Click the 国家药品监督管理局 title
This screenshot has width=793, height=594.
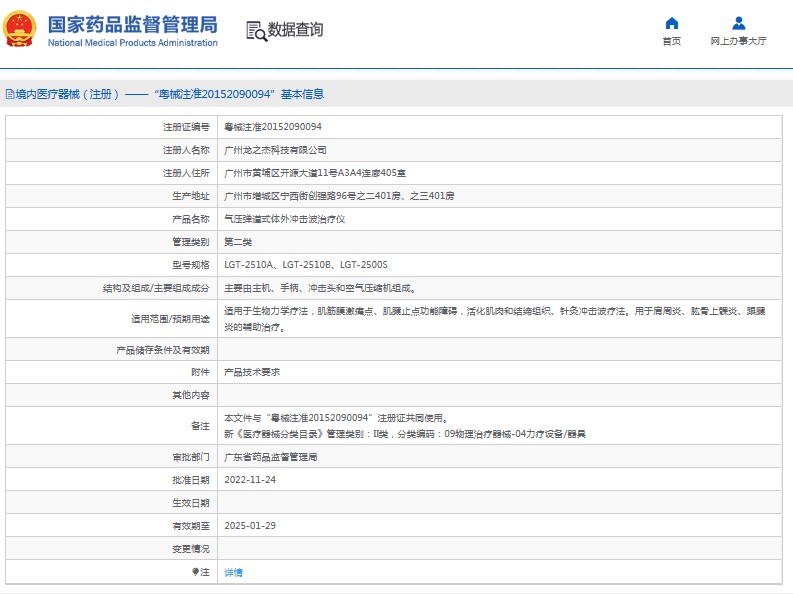133,25
